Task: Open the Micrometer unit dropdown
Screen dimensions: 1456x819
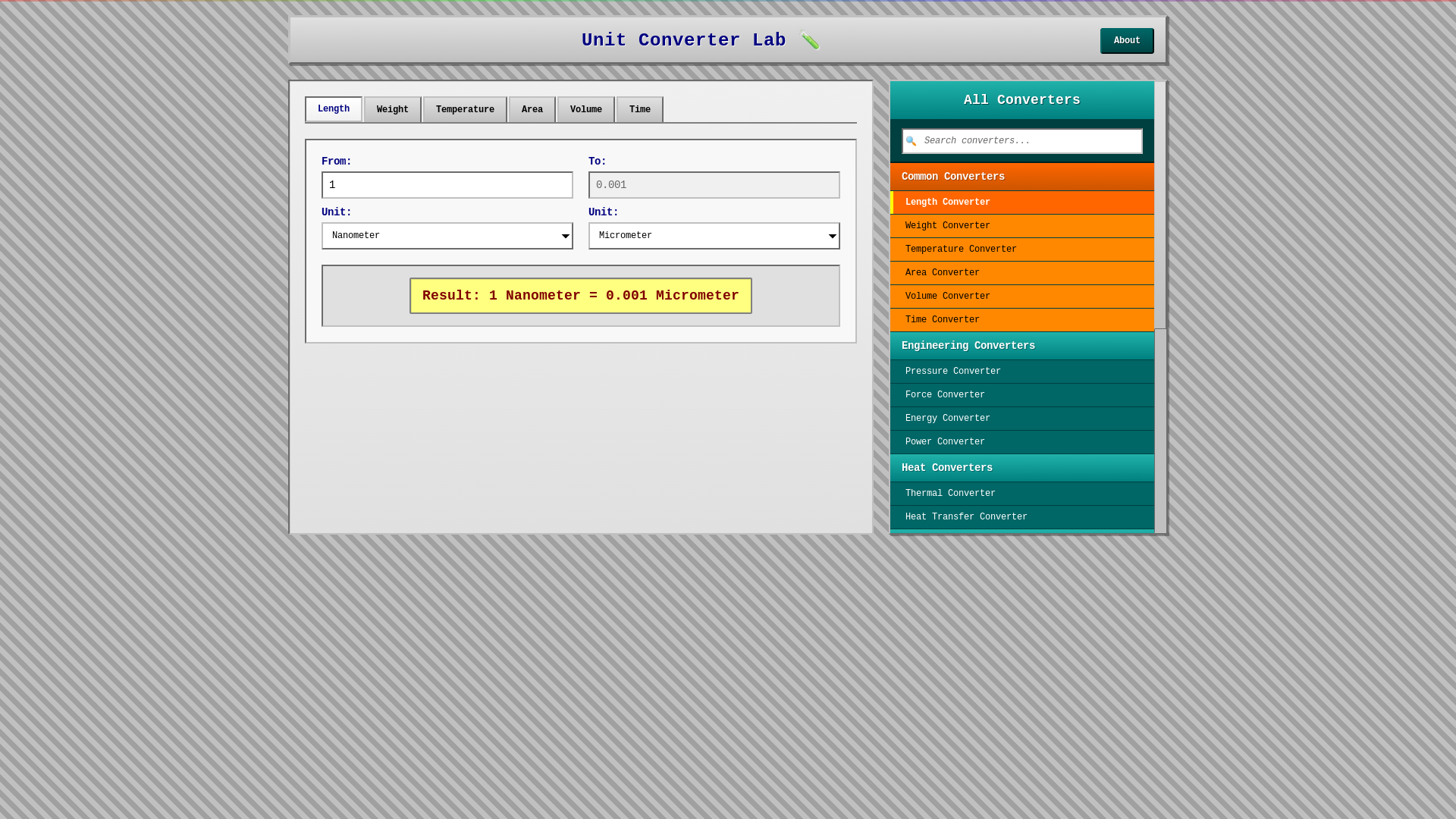Action: point(714,236)
